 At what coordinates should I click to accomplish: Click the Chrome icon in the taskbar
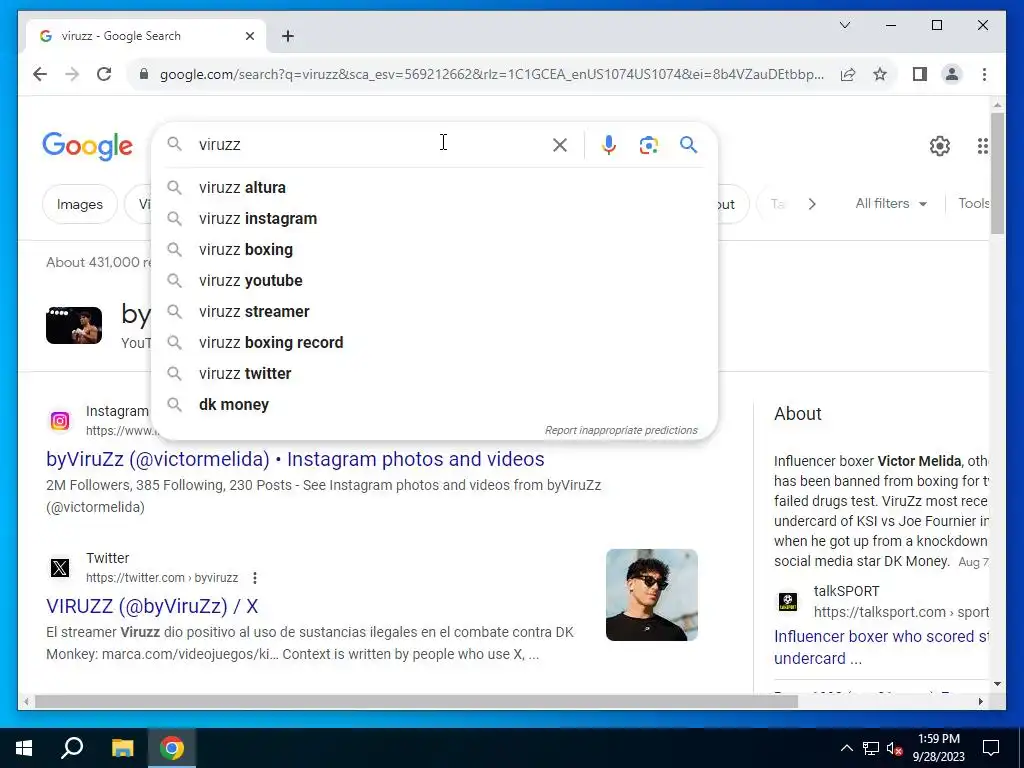coord(172,748)
